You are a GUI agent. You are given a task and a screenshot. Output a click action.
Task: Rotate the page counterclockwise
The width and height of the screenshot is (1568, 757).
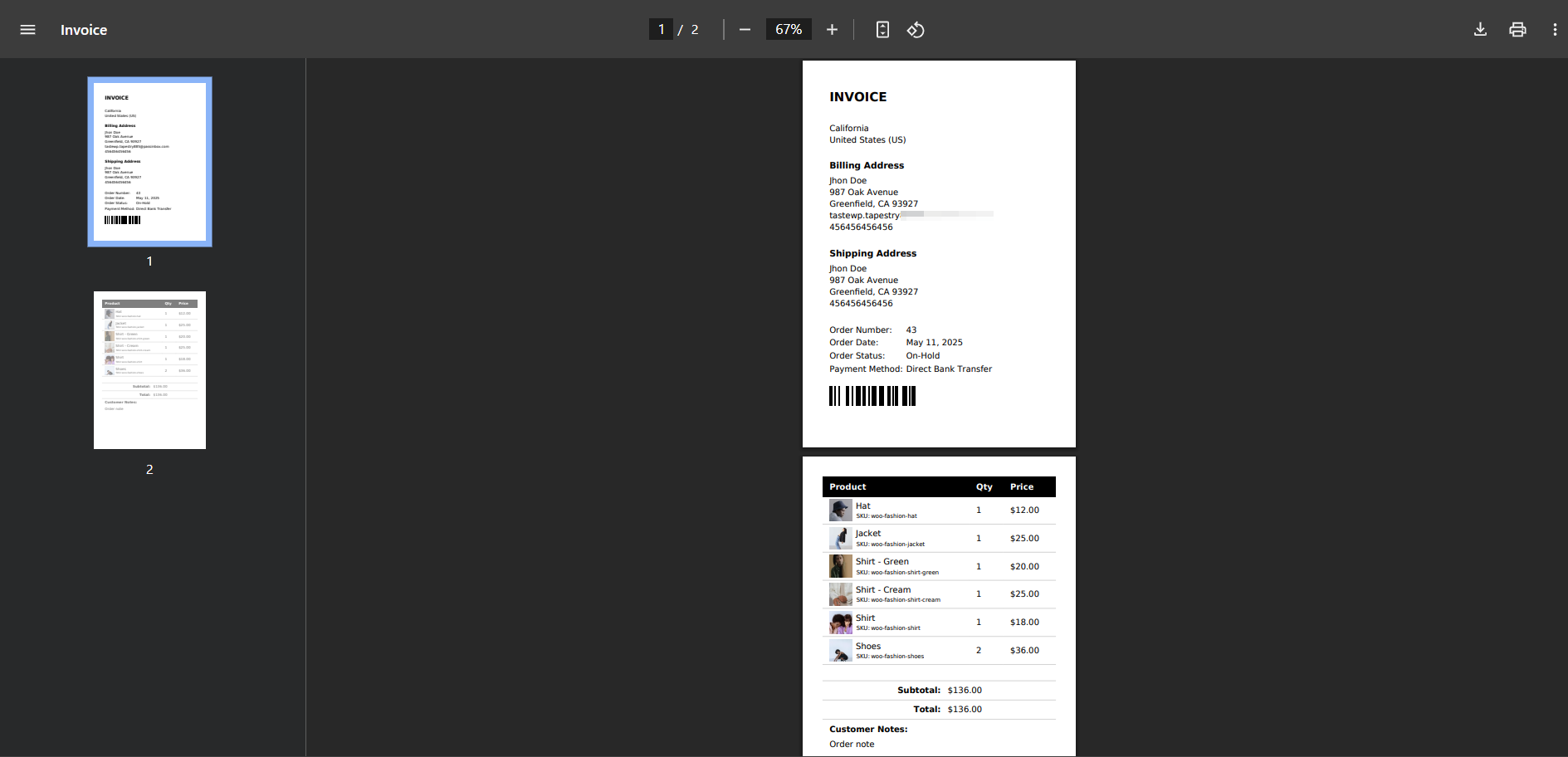pyautogui.click(x=916, y=29)
